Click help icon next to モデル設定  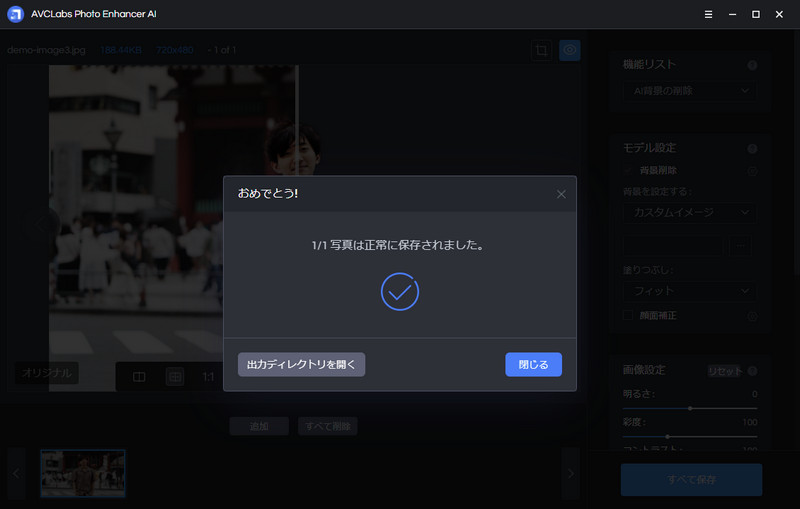(x=752, y=148)
